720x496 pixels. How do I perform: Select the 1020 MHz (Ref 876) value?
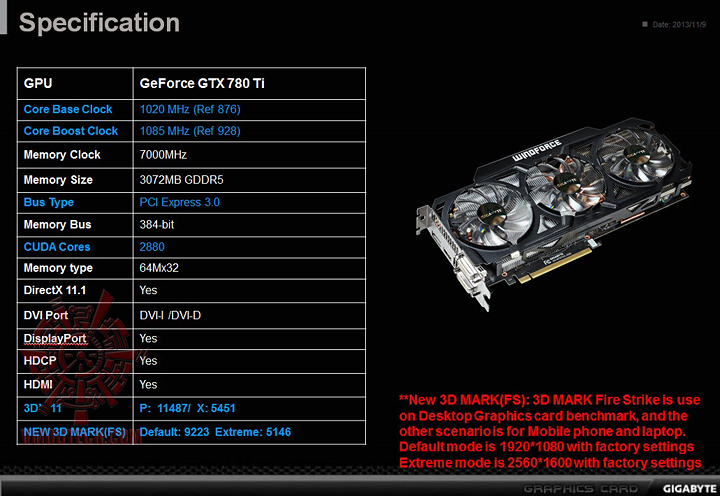pos(190,109)
